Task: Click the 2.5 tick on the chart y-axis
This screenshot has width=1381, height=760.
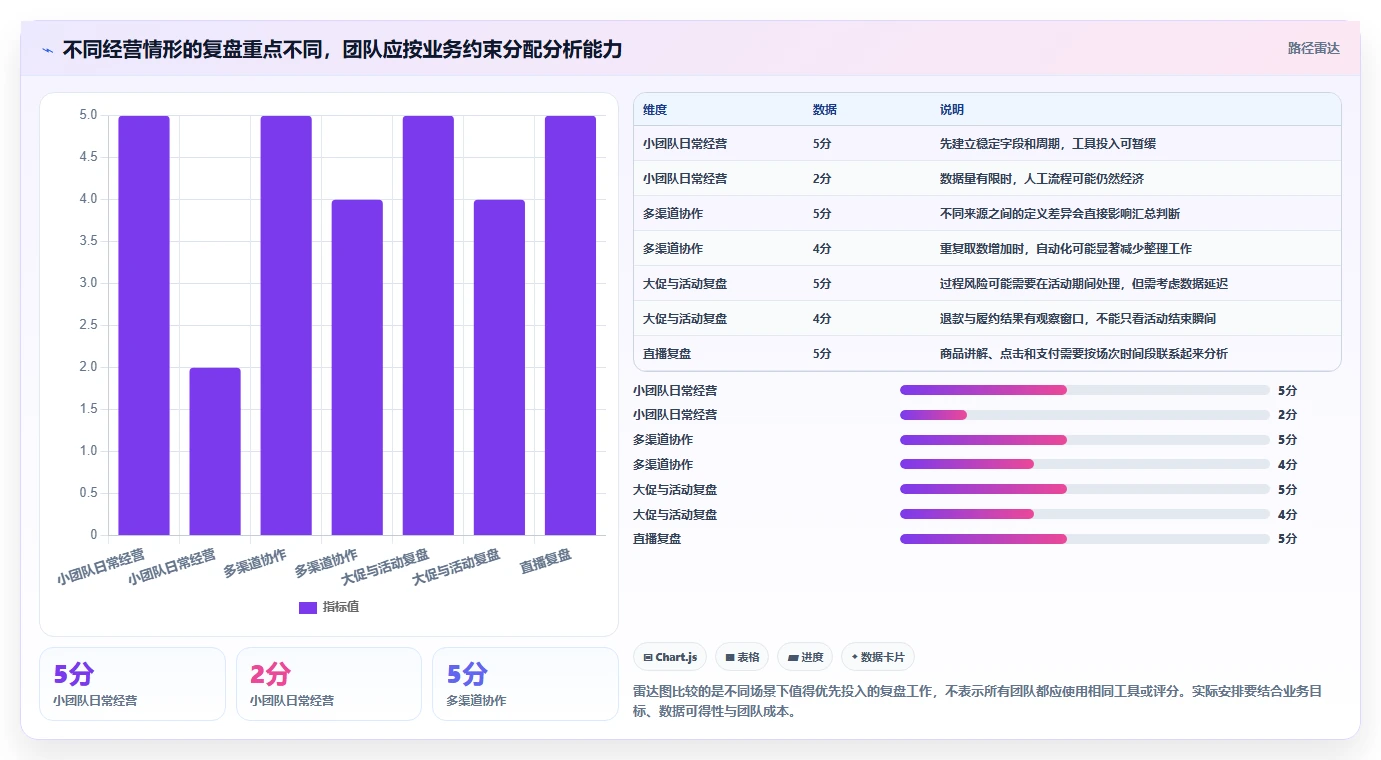Action: (x=88, y=325)
